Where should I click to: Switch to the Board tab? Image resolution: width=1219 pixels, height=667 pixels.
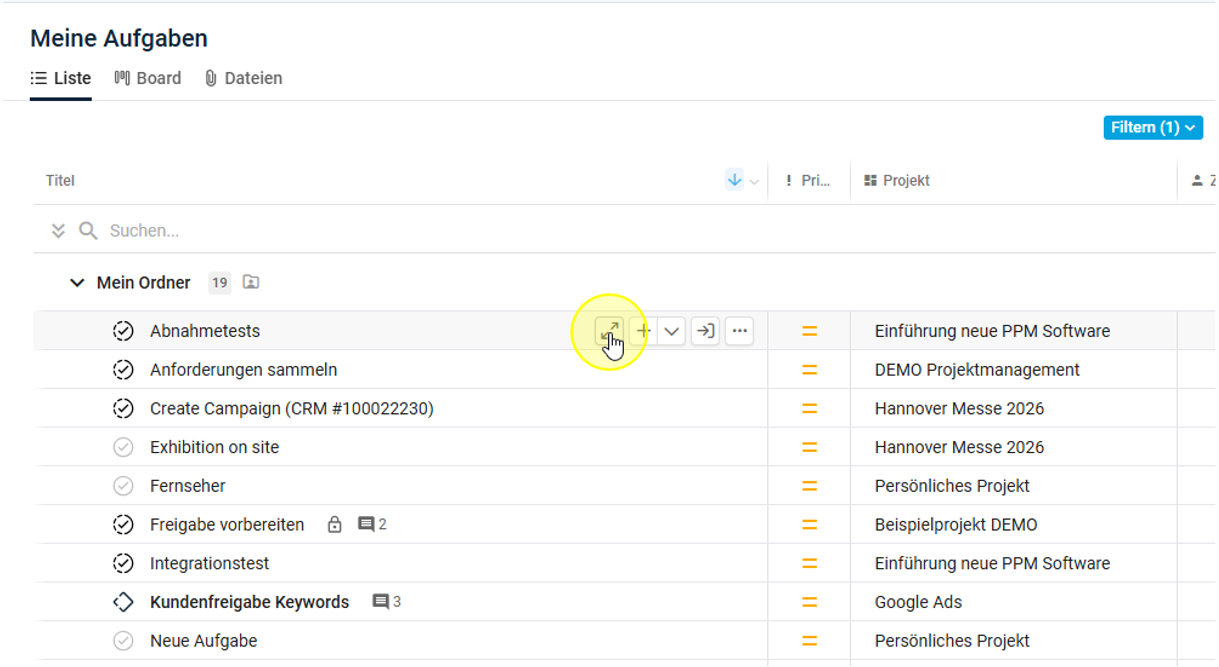pyautogui.click(x=148, y=78)
